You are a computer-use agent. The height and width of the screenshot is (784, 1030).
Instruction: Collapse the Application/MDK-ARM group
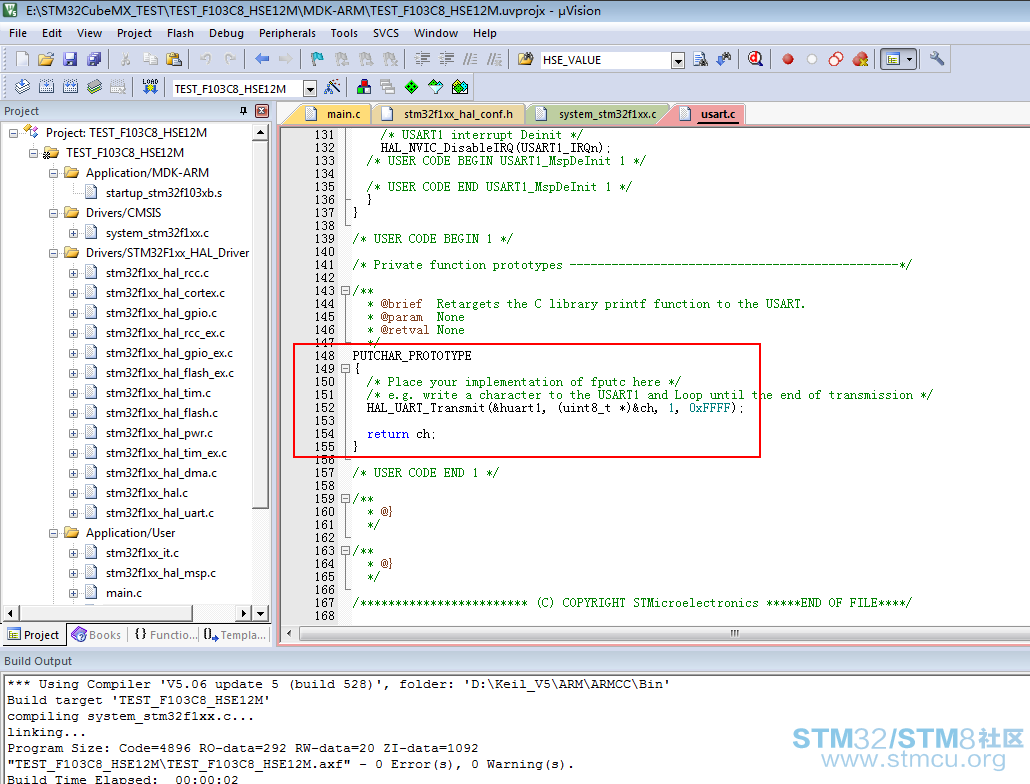(53, 173)
